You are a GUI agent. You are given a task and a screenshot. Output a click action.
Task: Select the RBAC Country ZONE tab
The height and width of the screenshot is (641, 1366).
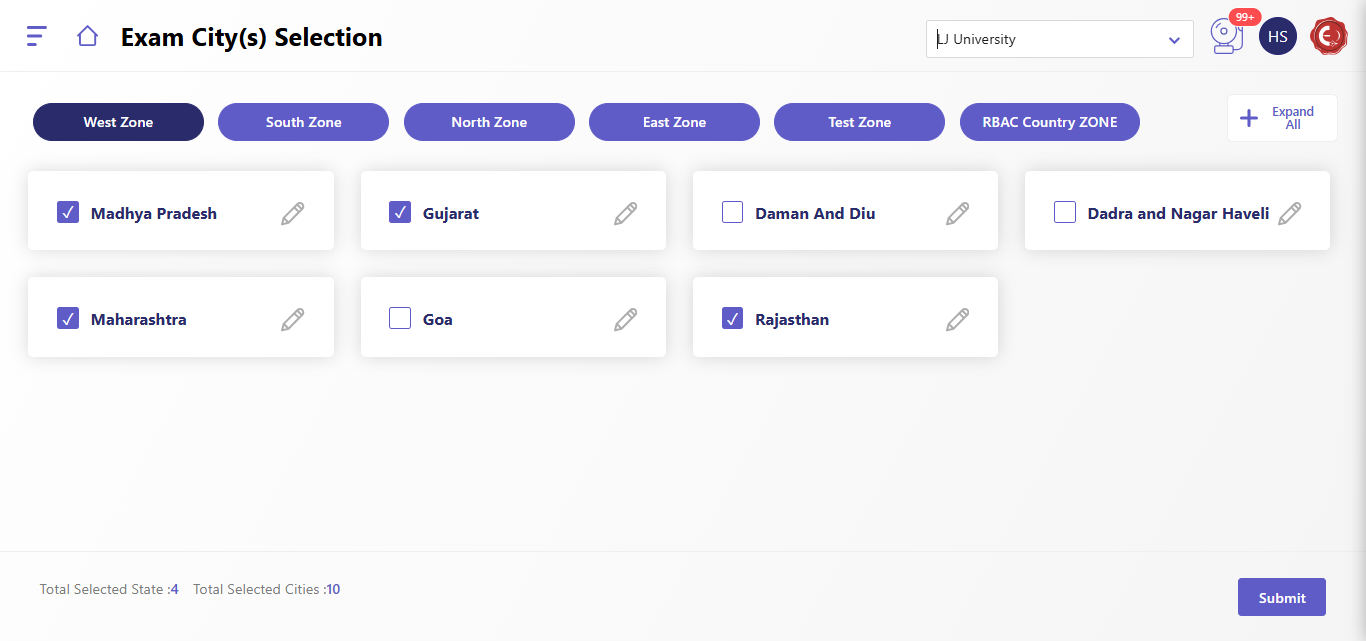tap(1049, 122)
